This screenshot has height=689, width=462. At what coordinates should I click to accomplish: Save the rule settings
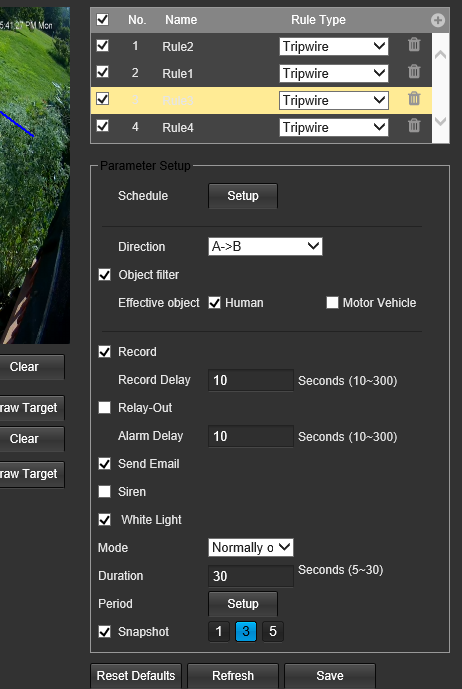coord(330,676)
